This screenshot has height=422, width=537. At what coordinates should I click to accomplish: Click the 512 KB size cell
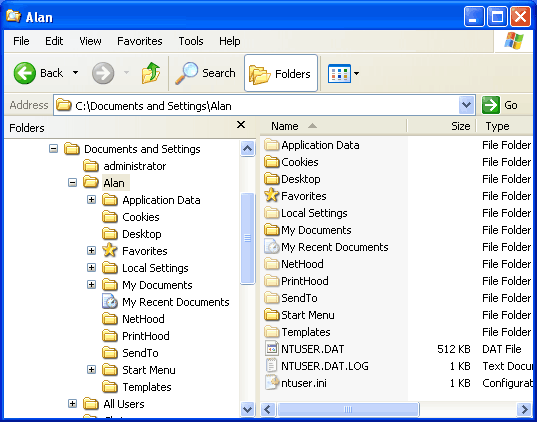(453, 349)
